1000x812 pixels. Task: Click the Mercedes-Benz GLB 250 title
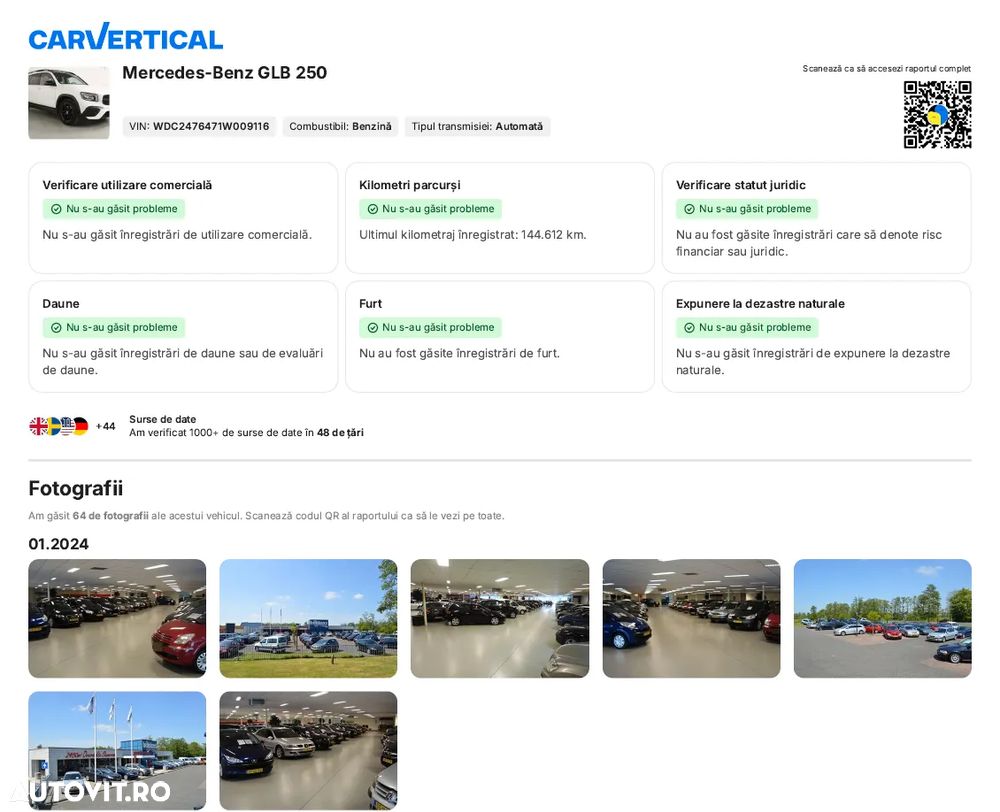224,73
